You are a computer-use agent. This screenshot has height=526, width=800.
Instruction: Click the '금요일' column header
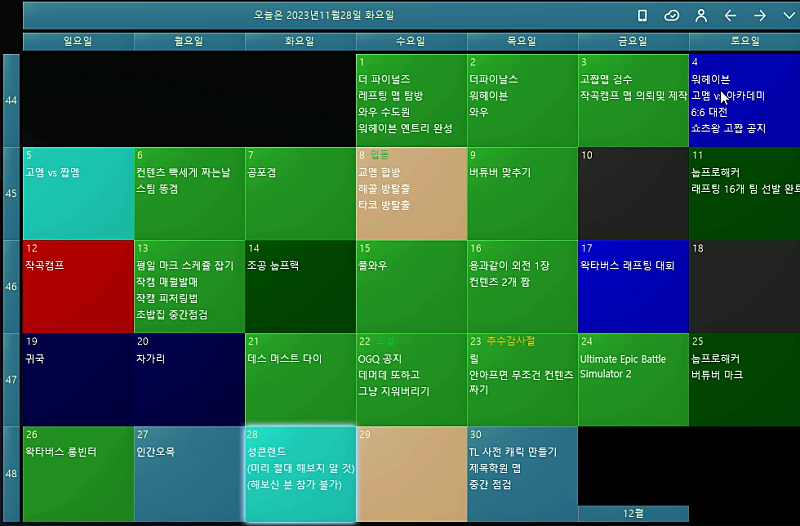tap(633, 41)
